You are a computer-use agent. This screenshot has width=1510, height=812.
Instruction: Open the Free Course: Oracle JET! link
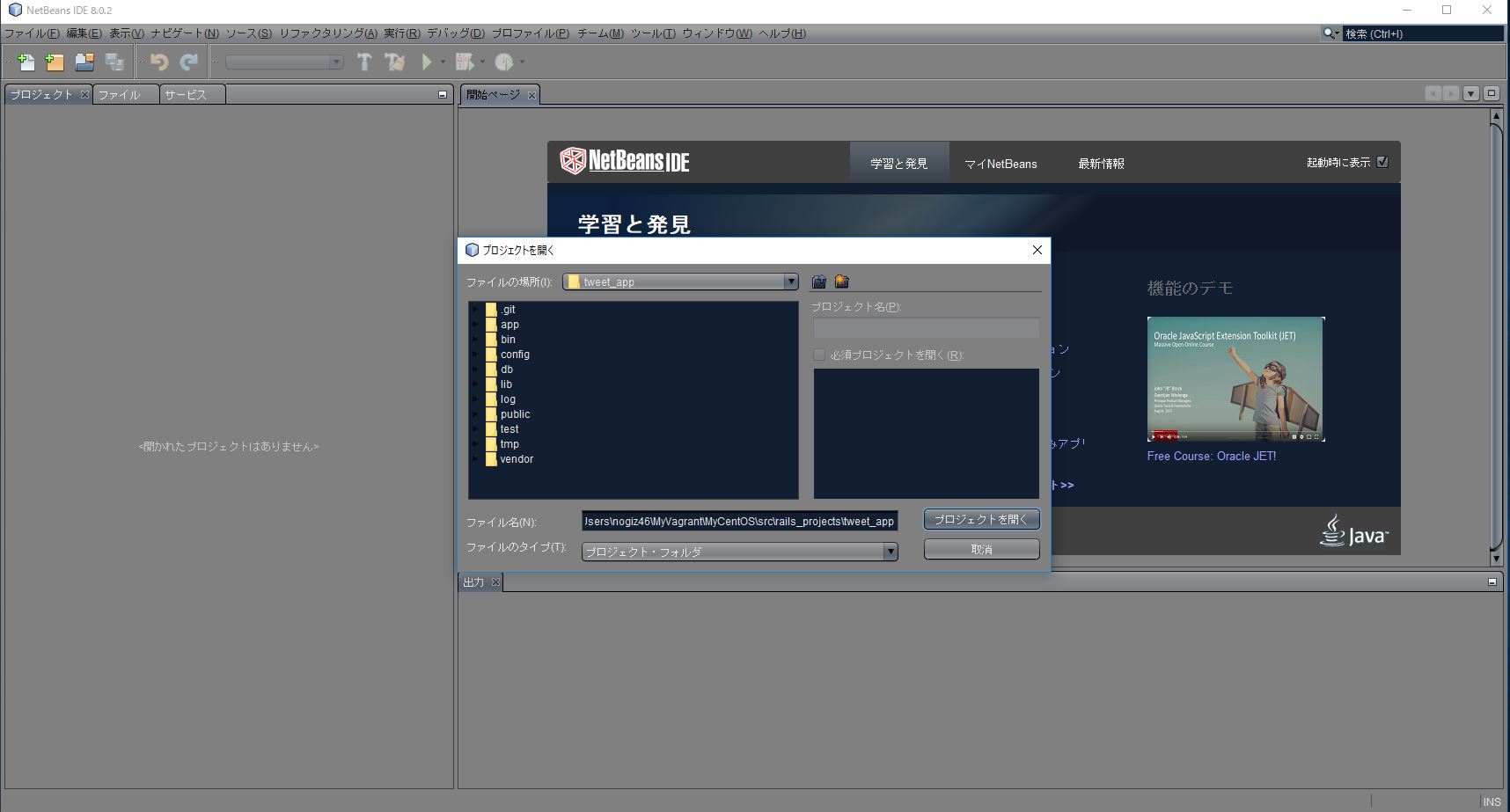pos(1212,456)
